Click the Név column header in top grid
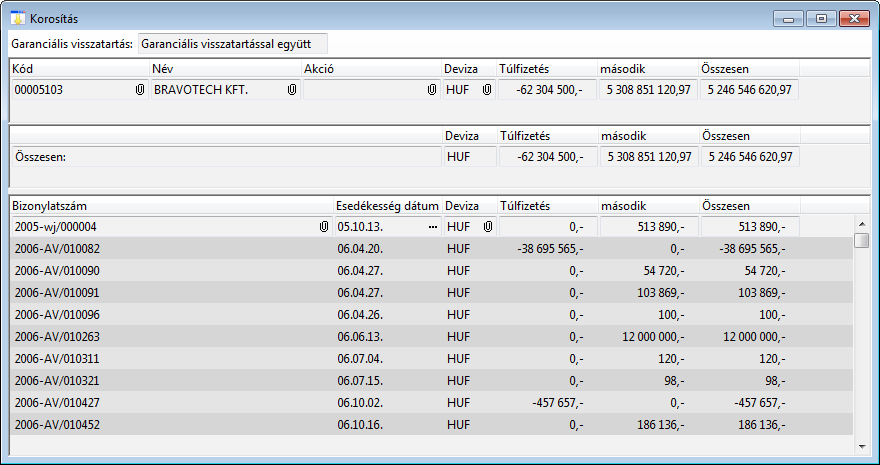 (x=224, y=68)
